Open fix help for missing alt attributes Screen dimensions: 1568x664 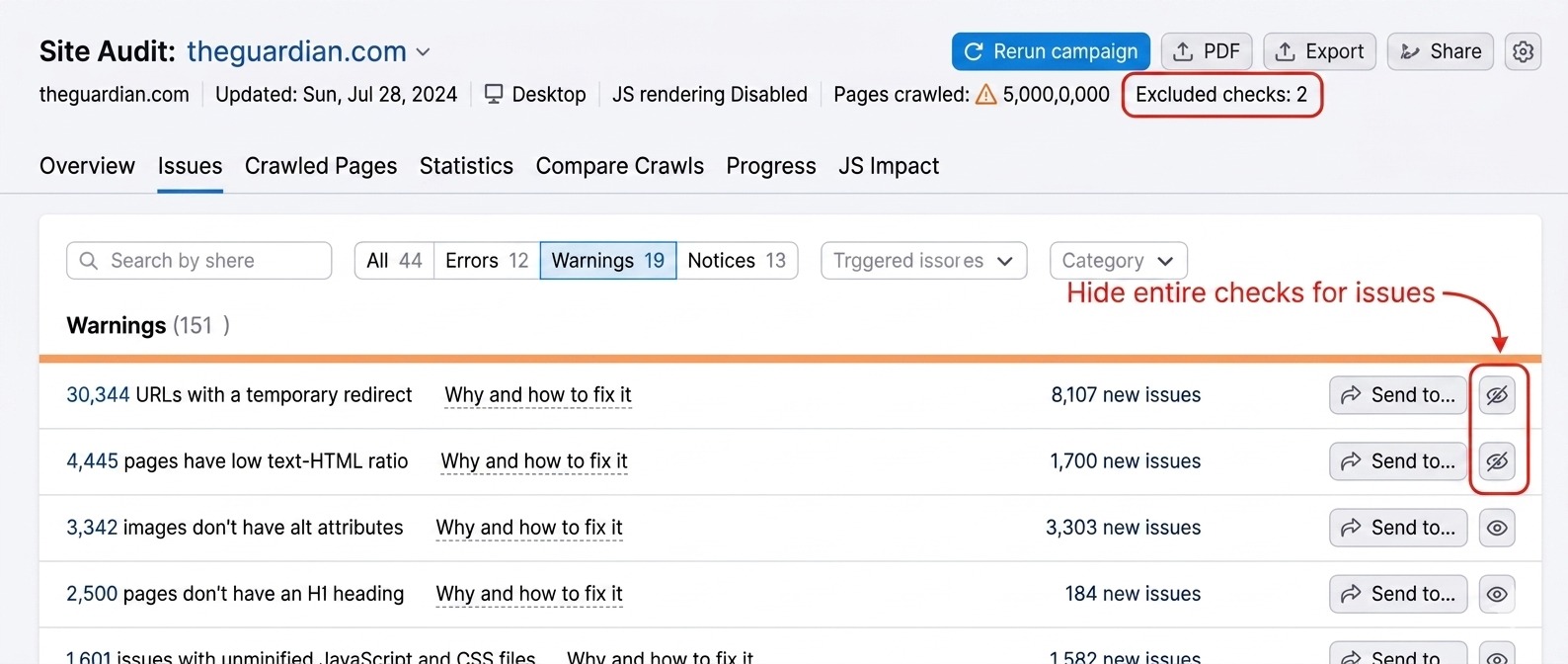coord(529,528)
